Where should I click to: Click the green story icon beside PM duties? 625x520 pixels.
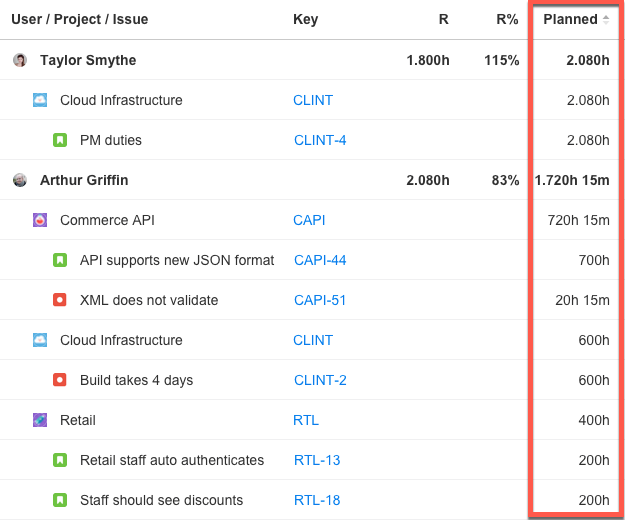pyautogui.click(x=60, y=140)
